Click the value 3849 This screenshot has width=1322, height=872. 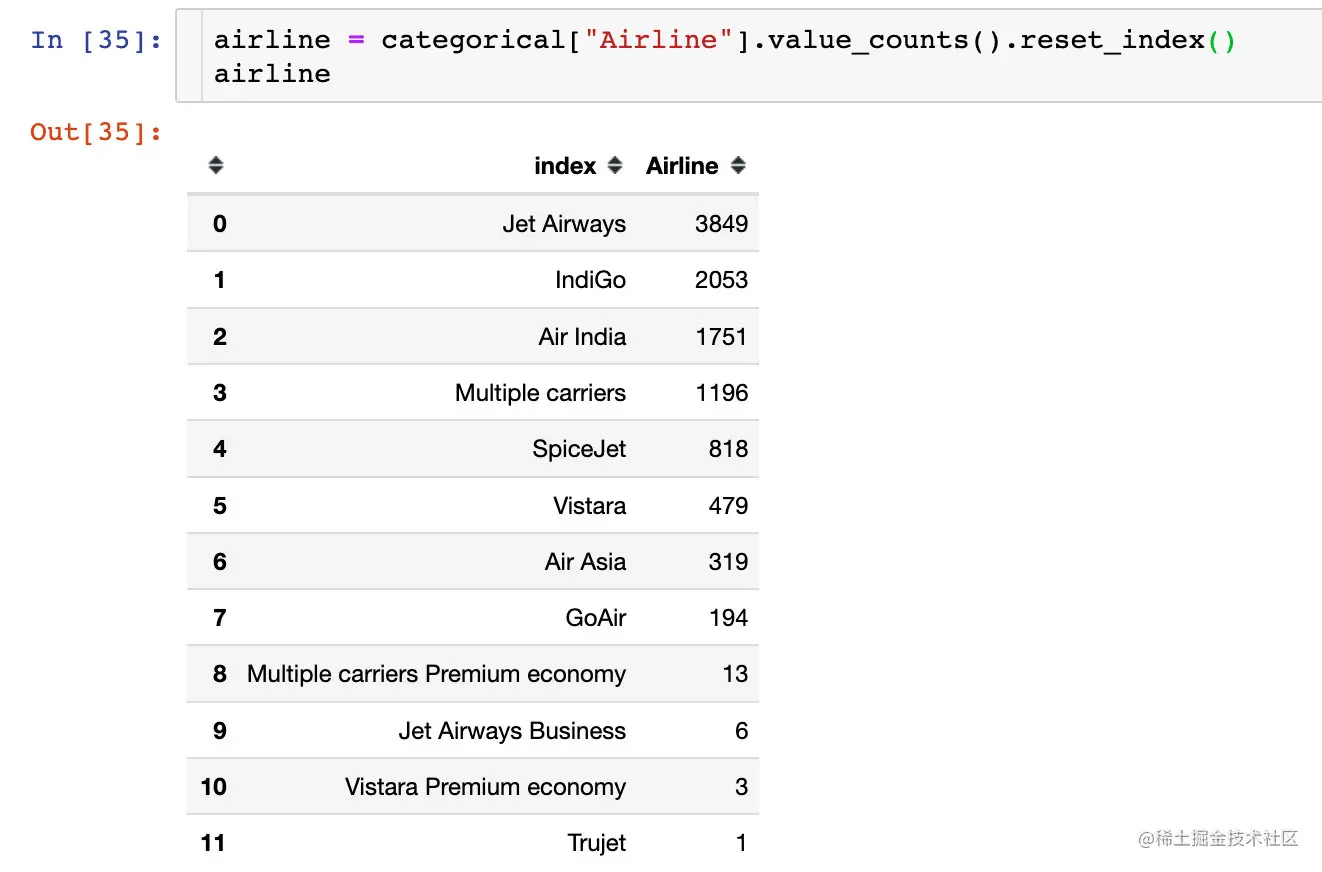(x=721, y=224)
